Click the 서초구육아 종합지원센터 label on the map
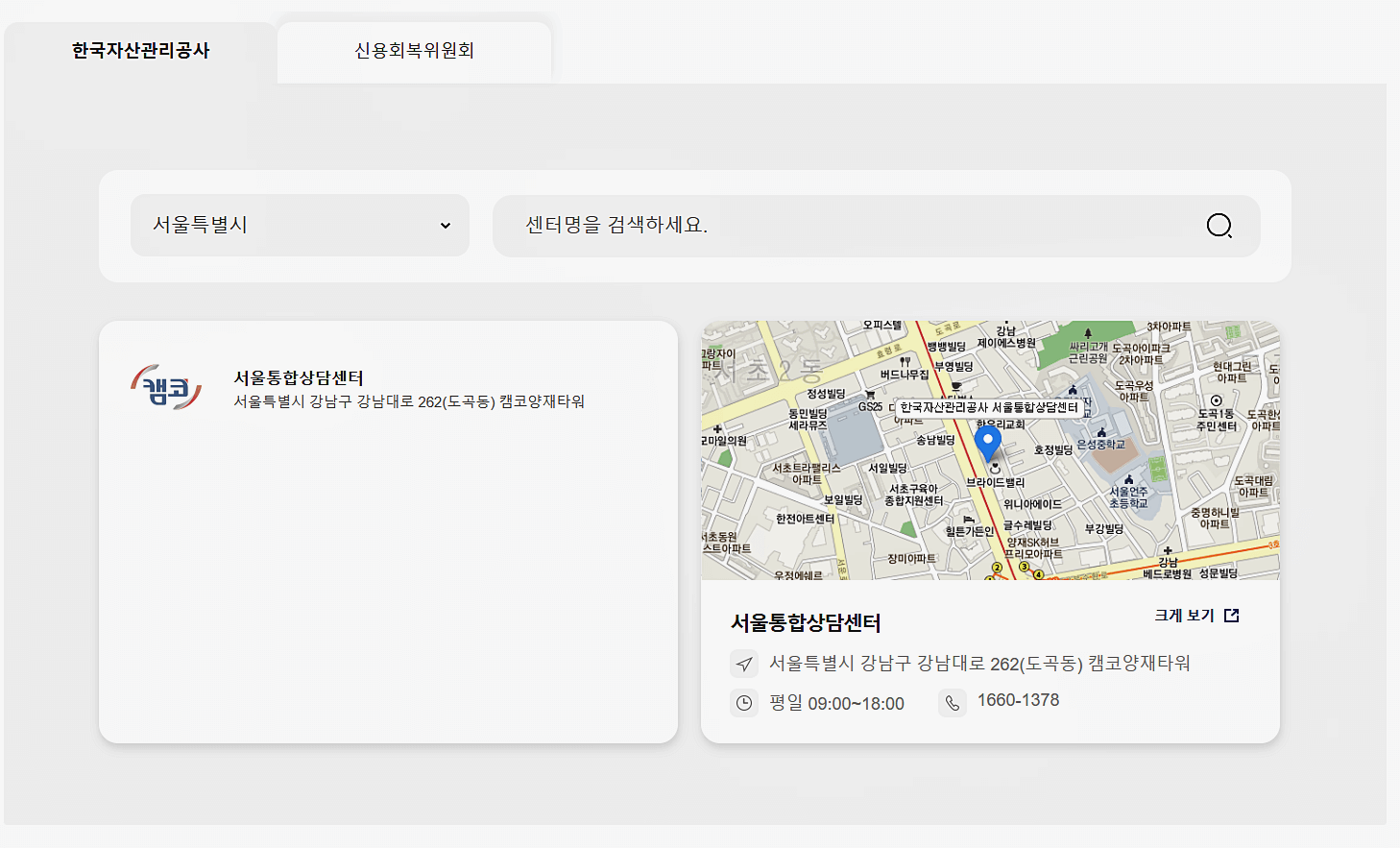This screenshot has width=1400, height=848. pos(913,495)
